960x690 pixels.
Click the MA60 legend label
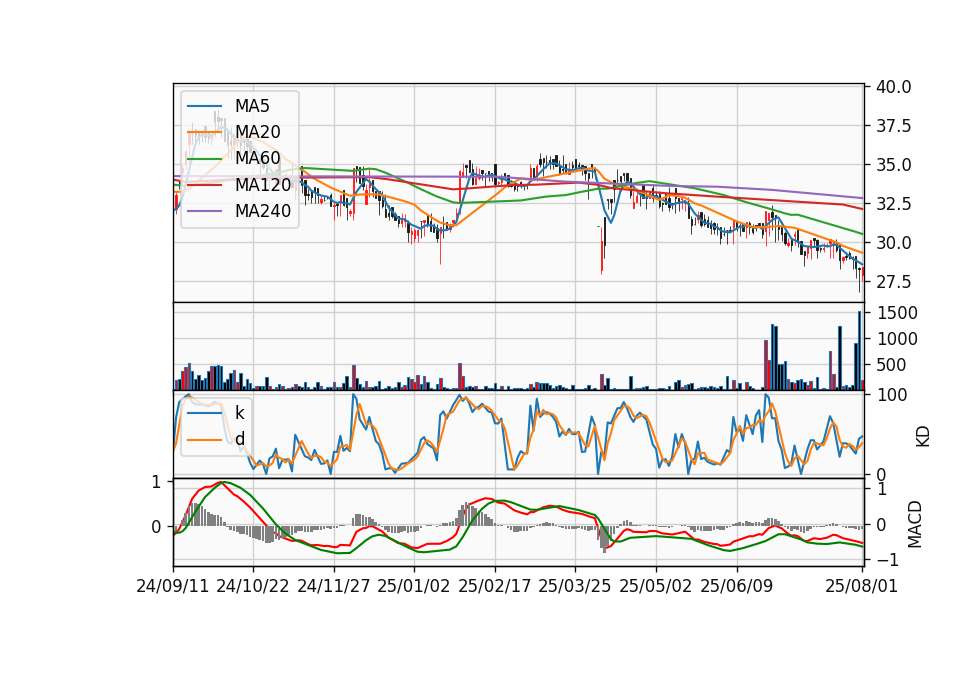click(257, 159)
